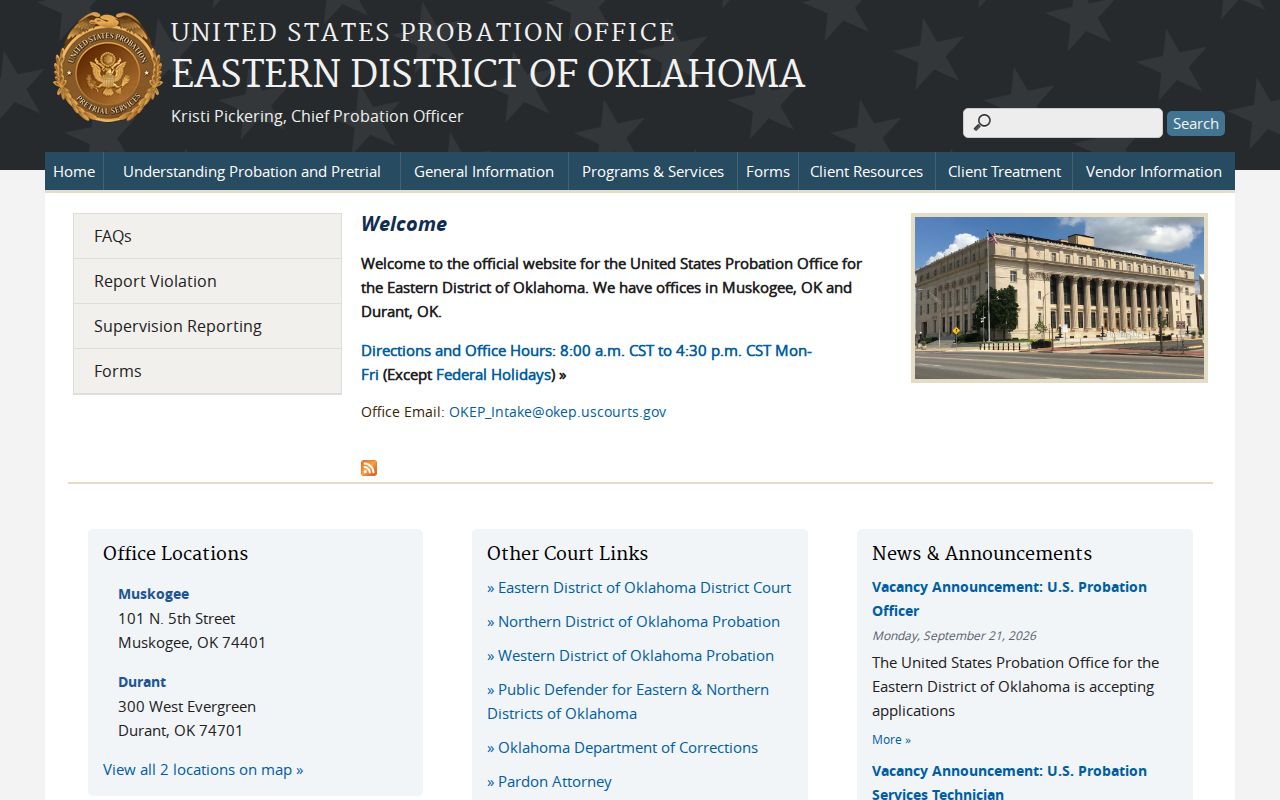
Task: Click the Search button
Action: click(1195, 123)
